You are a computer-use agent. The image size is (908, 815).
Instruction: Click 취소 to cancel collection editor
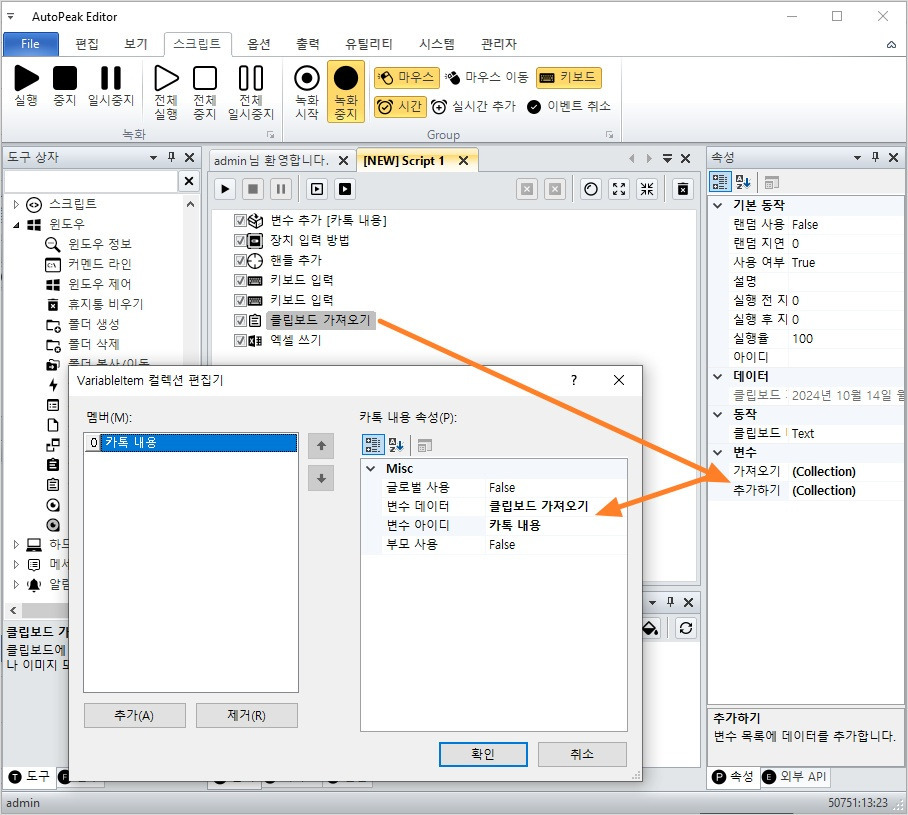coord(582,754)
